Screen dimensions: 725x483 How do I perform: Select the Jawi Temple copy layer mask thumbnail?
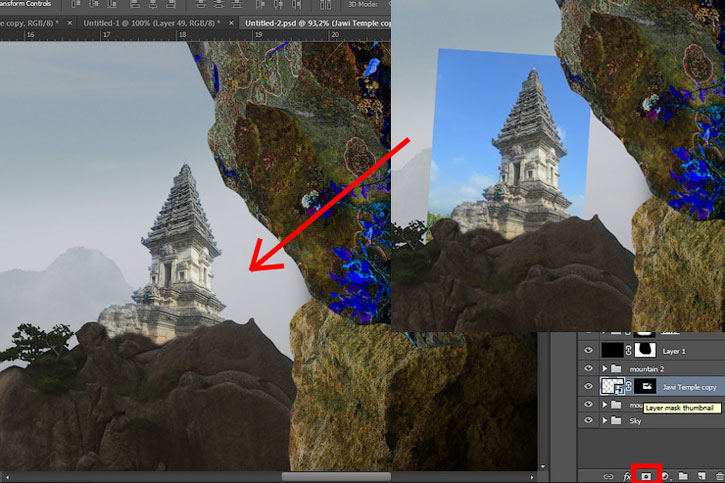coord(645,386)
